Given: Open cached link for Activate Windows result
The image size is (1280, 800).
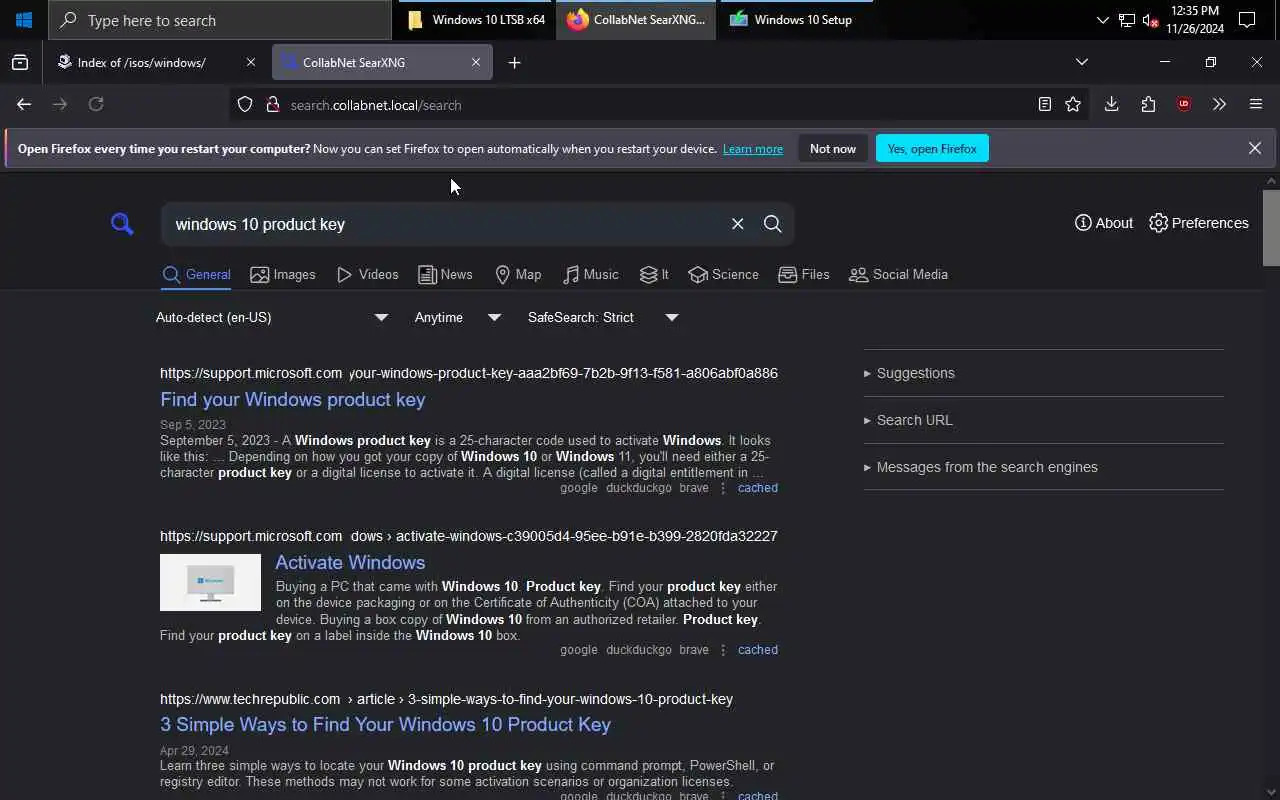Looking at the screenshot, I should (x=757, y=650).
